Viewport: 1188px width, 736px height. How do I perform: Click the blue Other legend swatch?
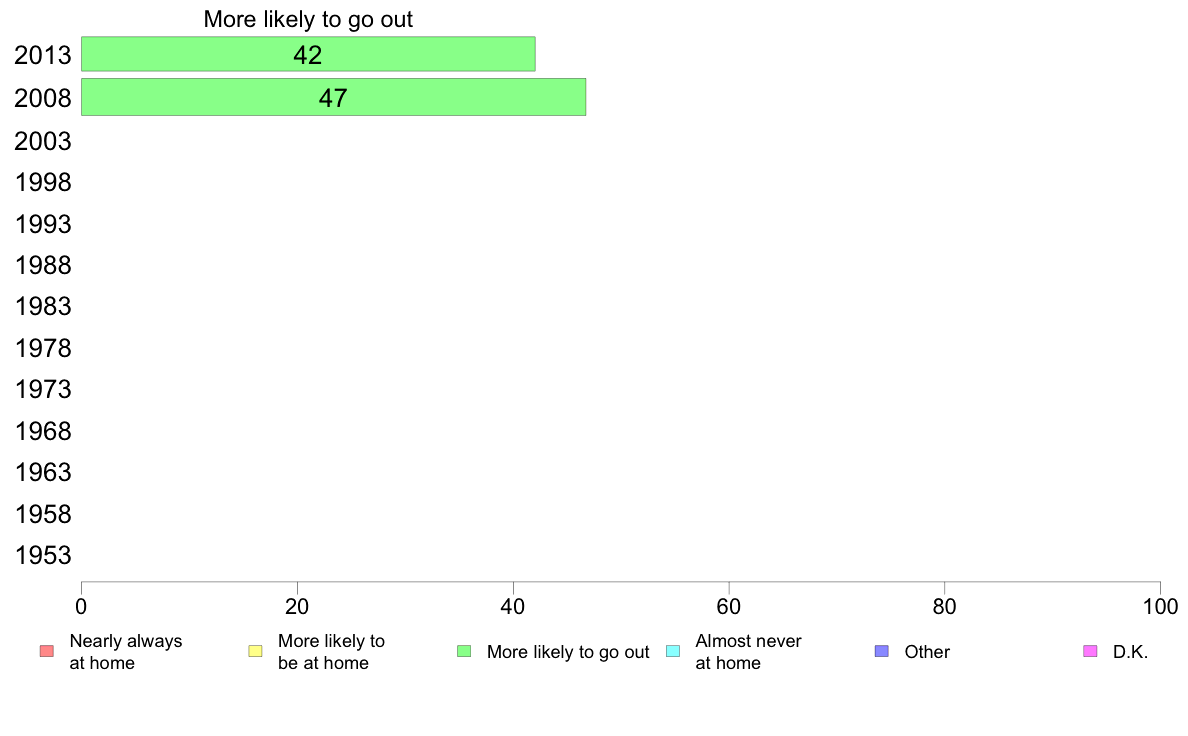click(x=881, y=651)
